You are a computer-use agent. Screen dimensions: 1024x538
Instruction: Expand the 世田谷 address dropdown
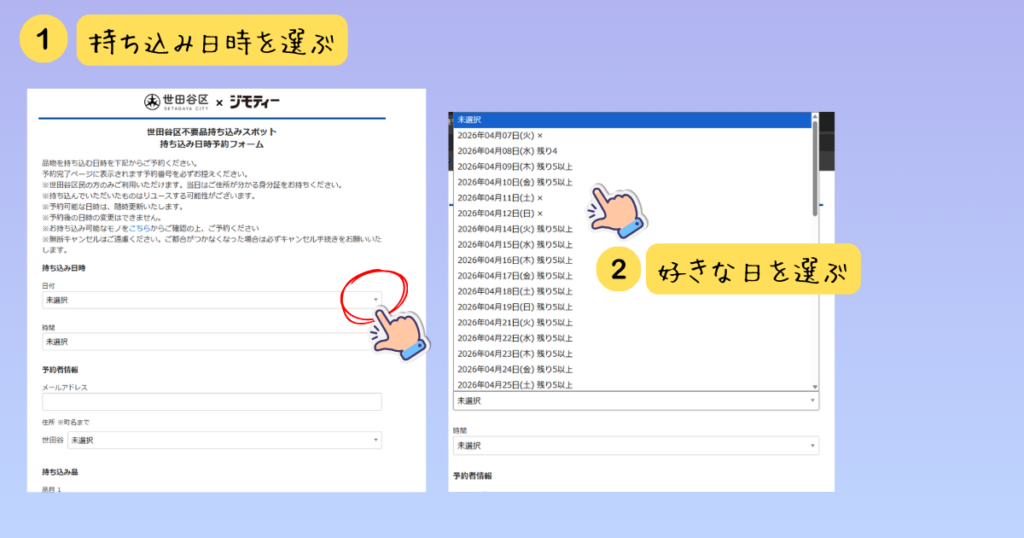pos(223,440)
